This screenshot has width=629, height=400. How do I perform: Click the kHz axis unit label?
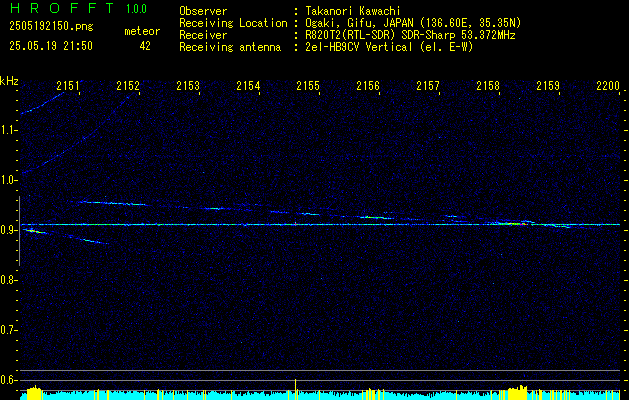(9, 81)
